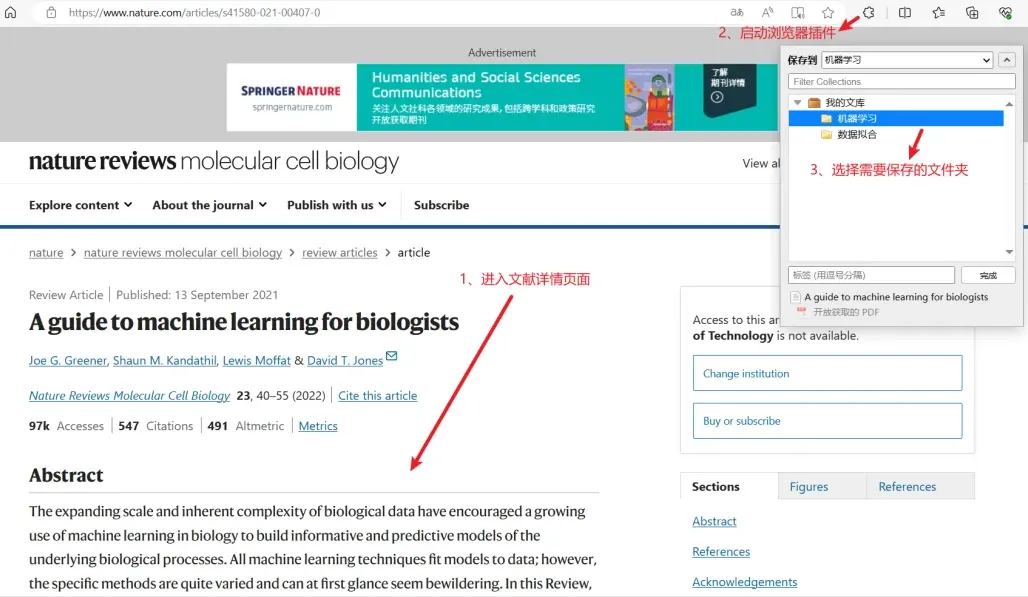Start read aloud from address bar
The width and height of the screenshot is (1028, 597).
(x=767, y=13)
